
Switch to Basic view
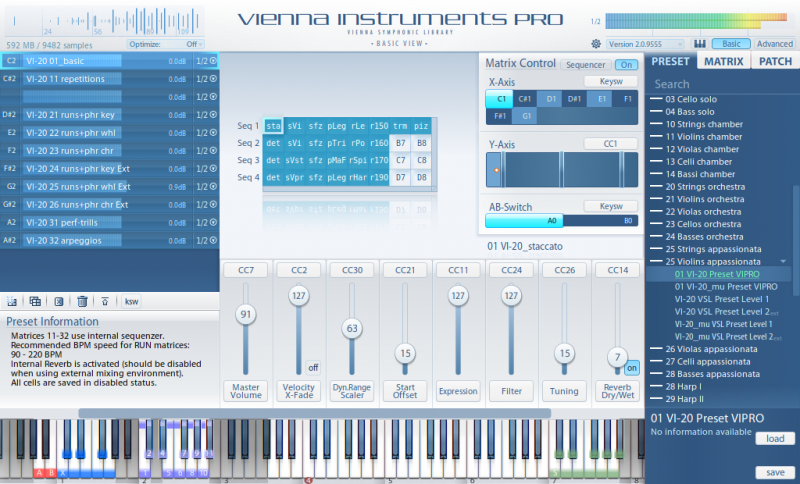coord(731,44)
